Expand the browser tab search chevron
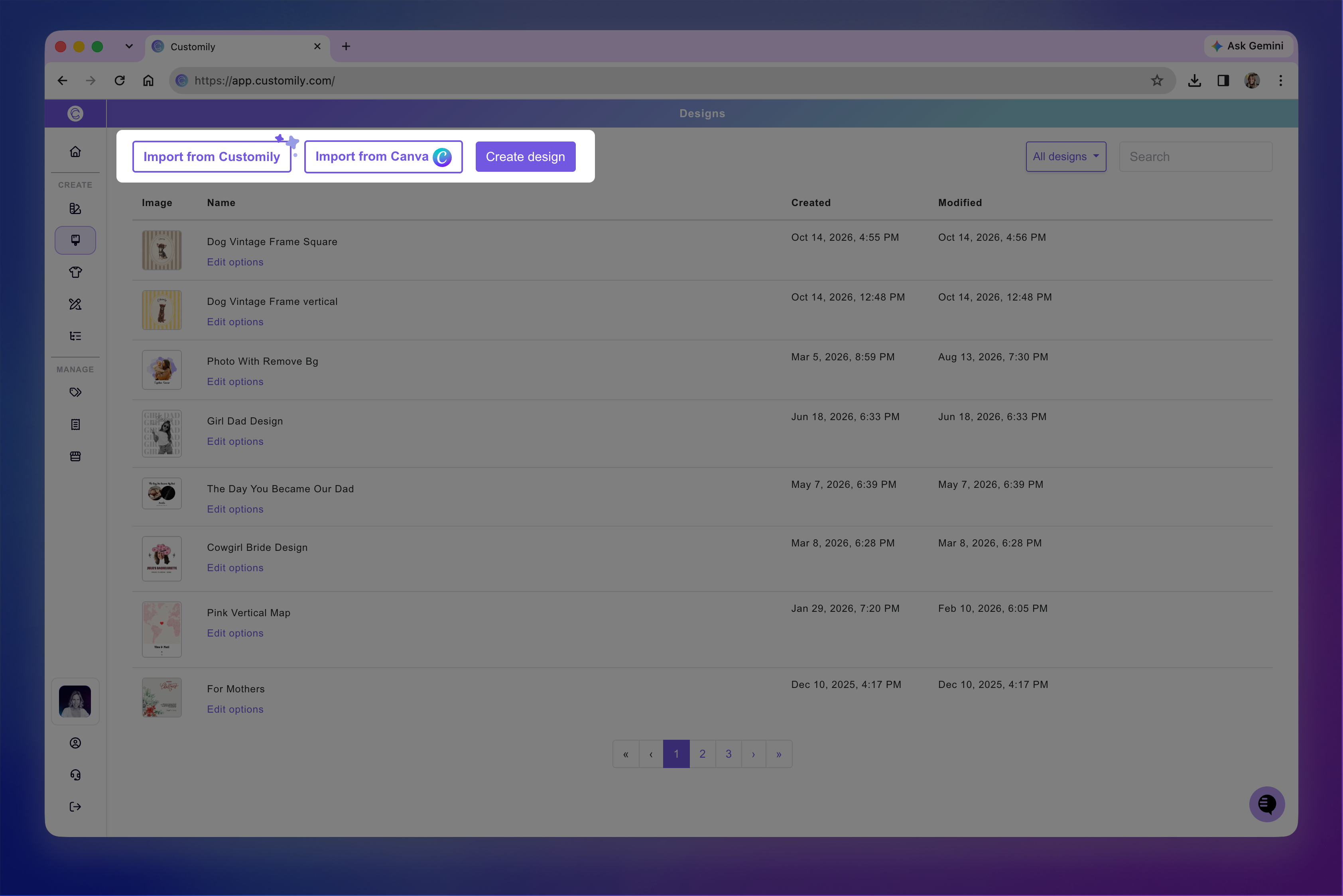This screenshot has width=1343, height=896. coord(129,46)
